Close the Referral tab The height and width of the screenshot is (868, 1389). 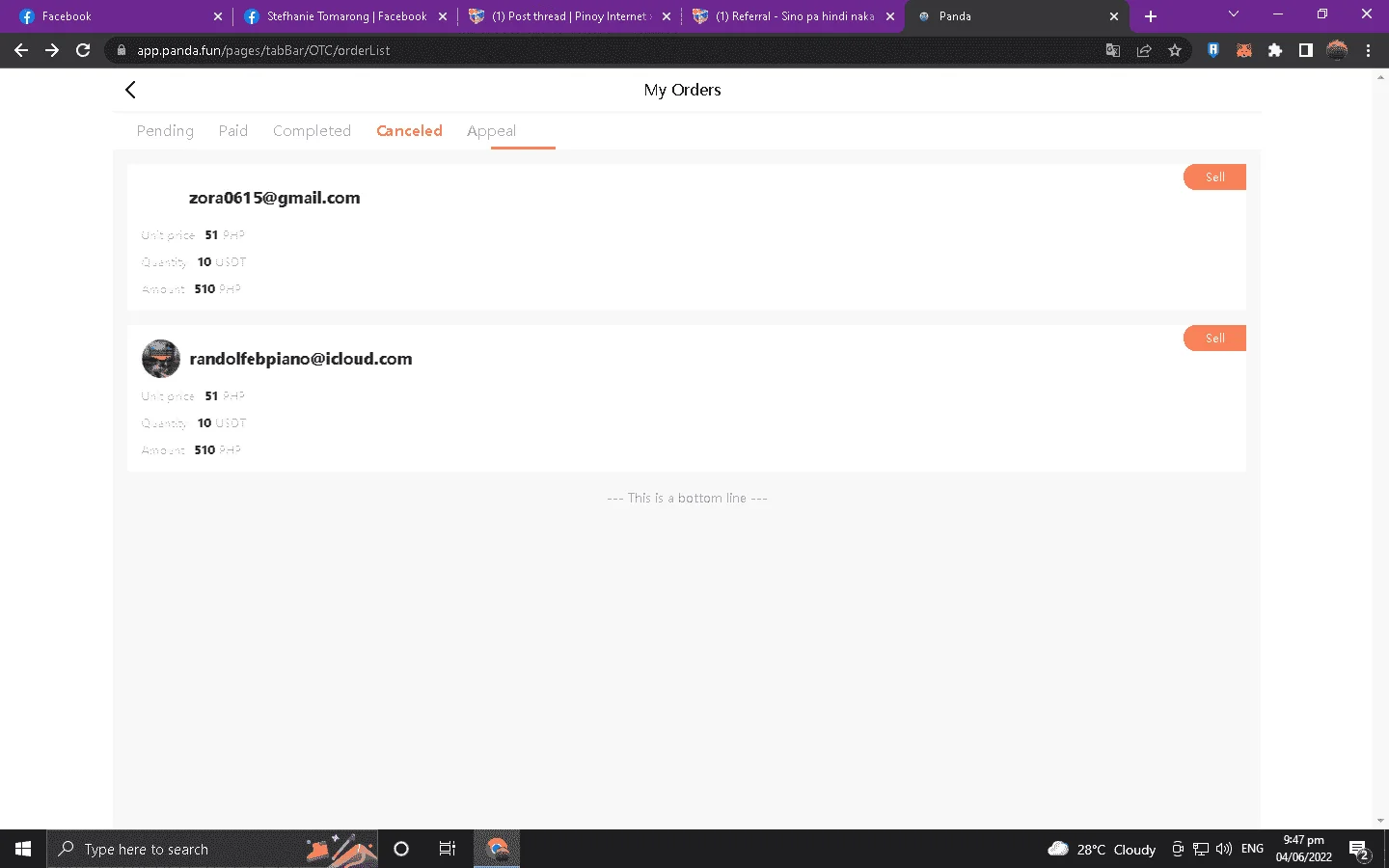coord(890,16)
